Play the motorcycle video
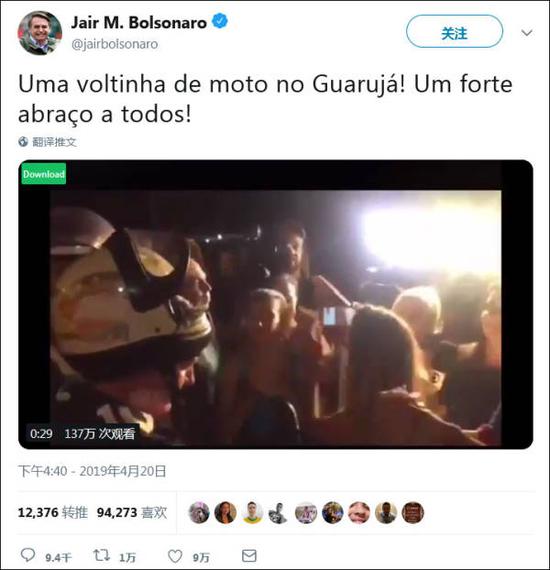 click(x=276, y=304)
